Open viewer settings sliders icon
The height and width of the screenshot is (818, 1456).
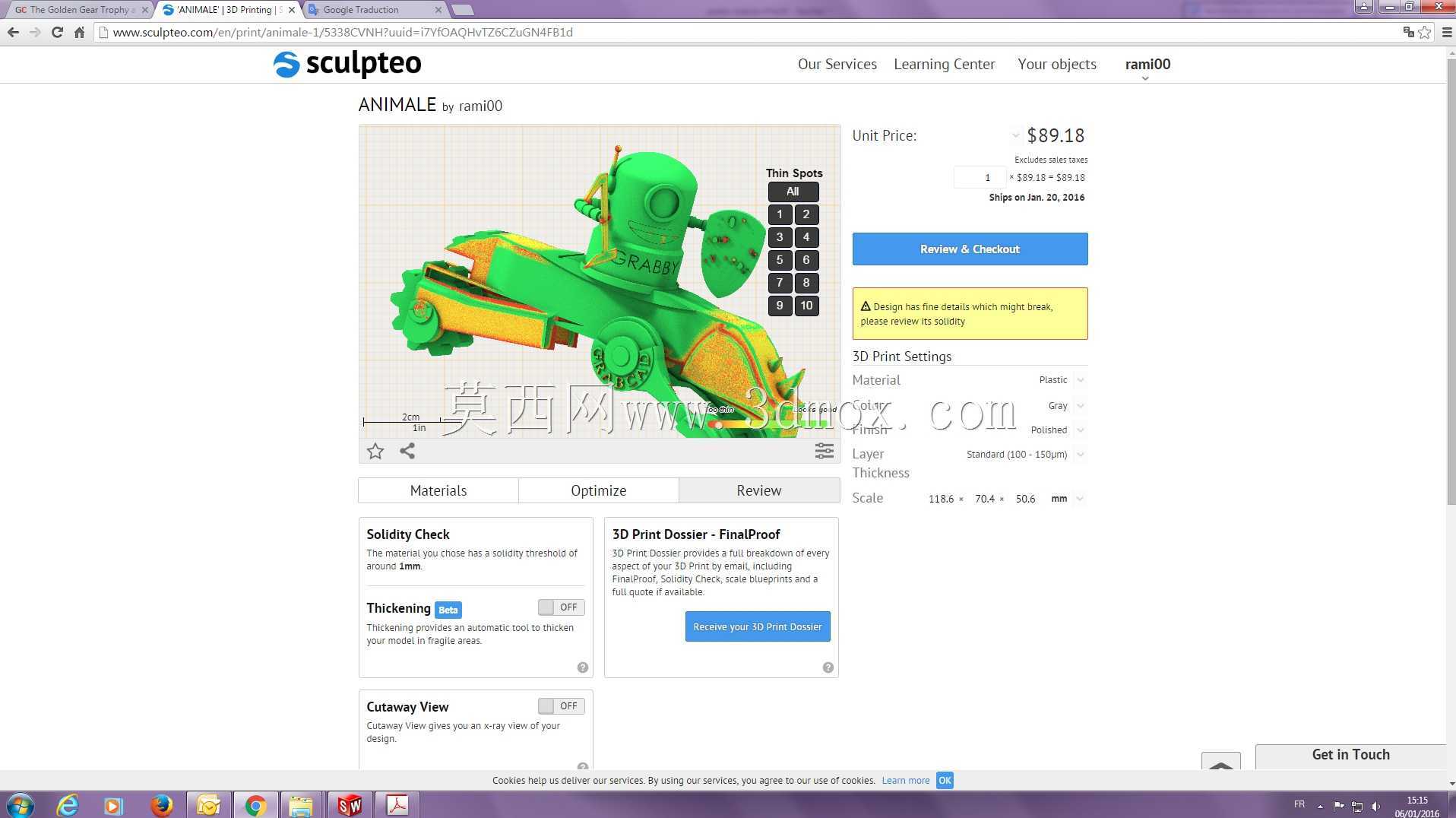[825, 451]
